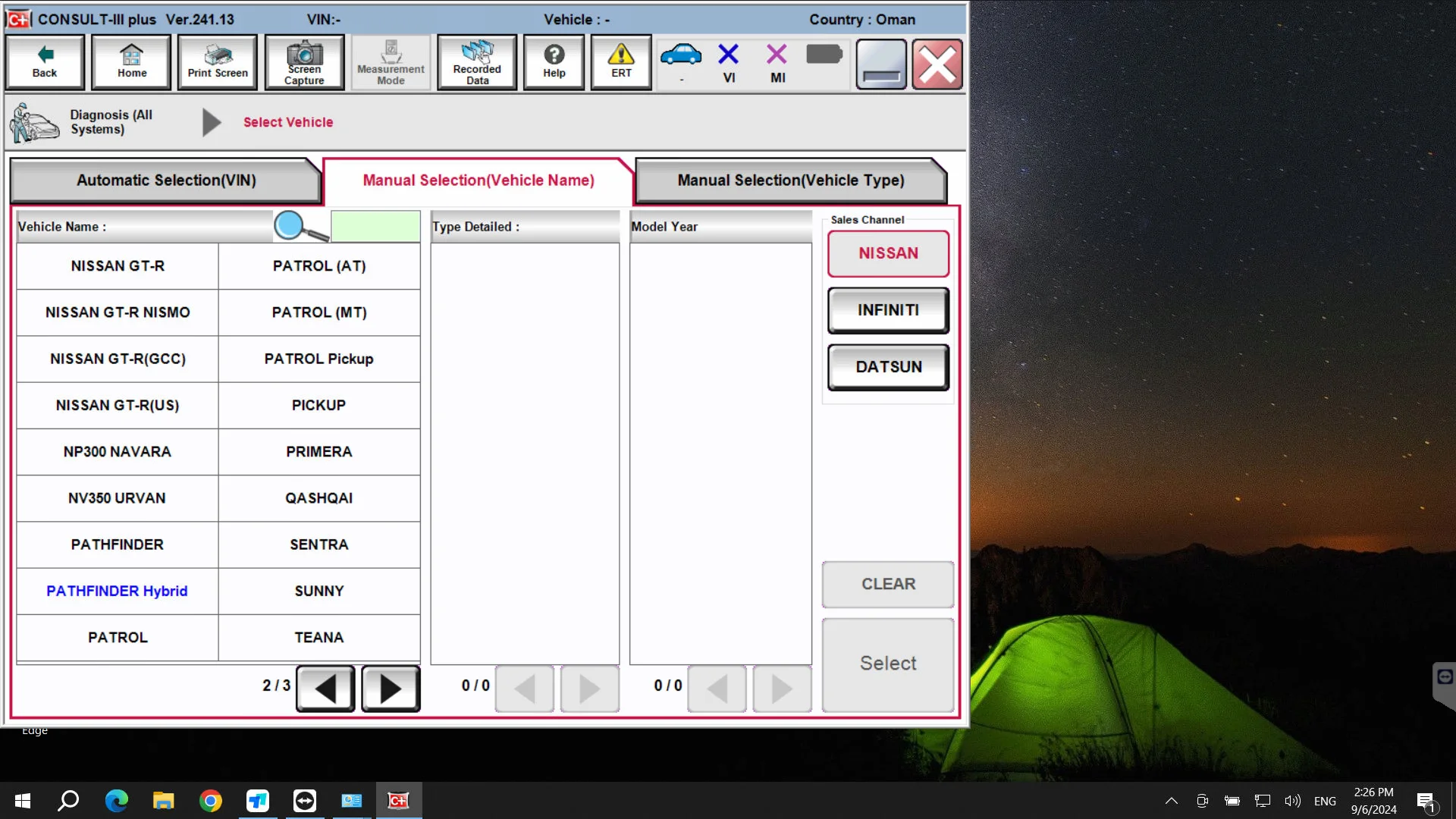Select PATROL (AT) vehicle
The height and width of the screenshot is (819, 1456).
pos(319,266)
